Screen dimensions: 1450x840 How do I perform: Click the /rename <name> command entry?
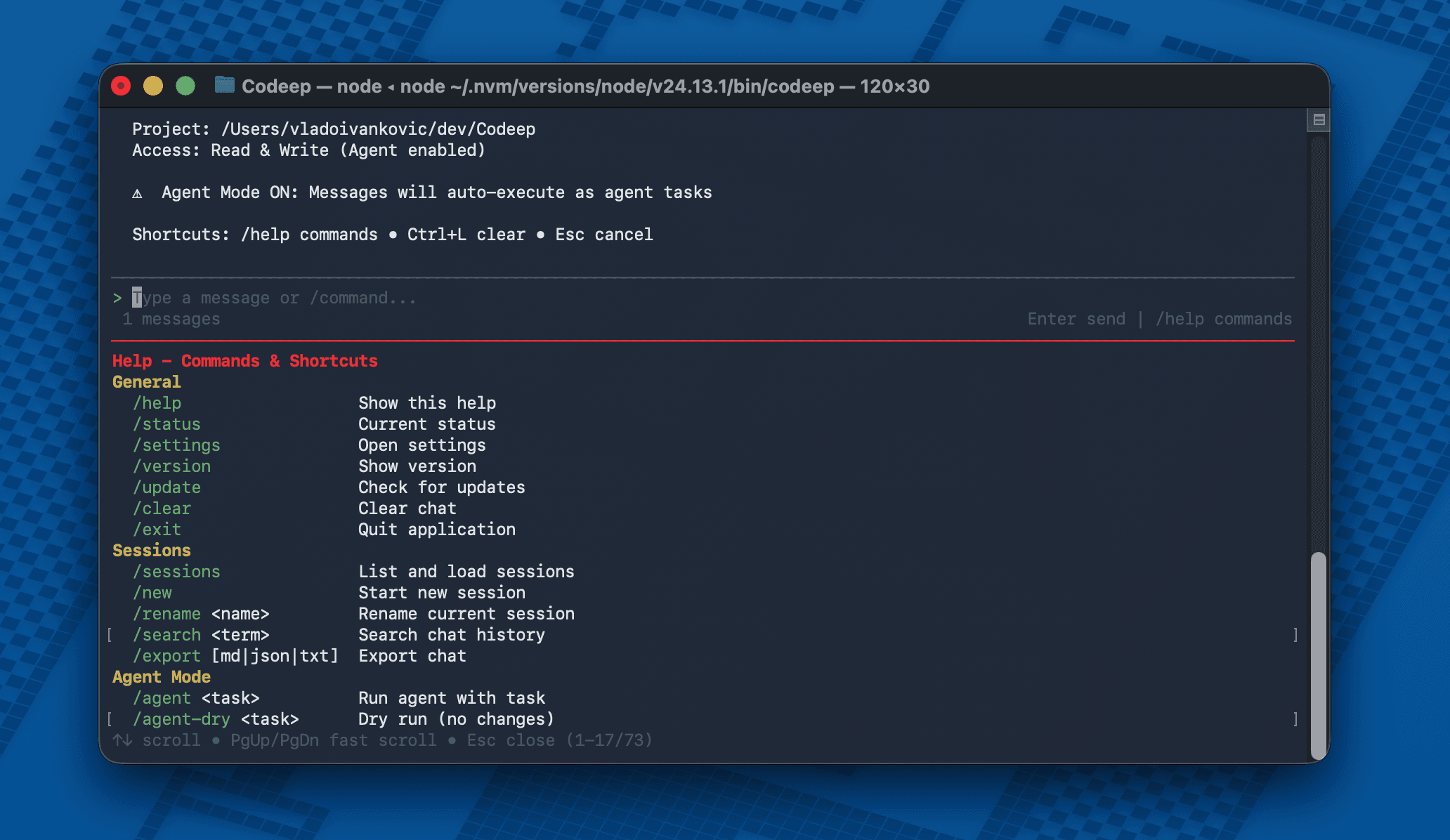[x=201, y=613]
